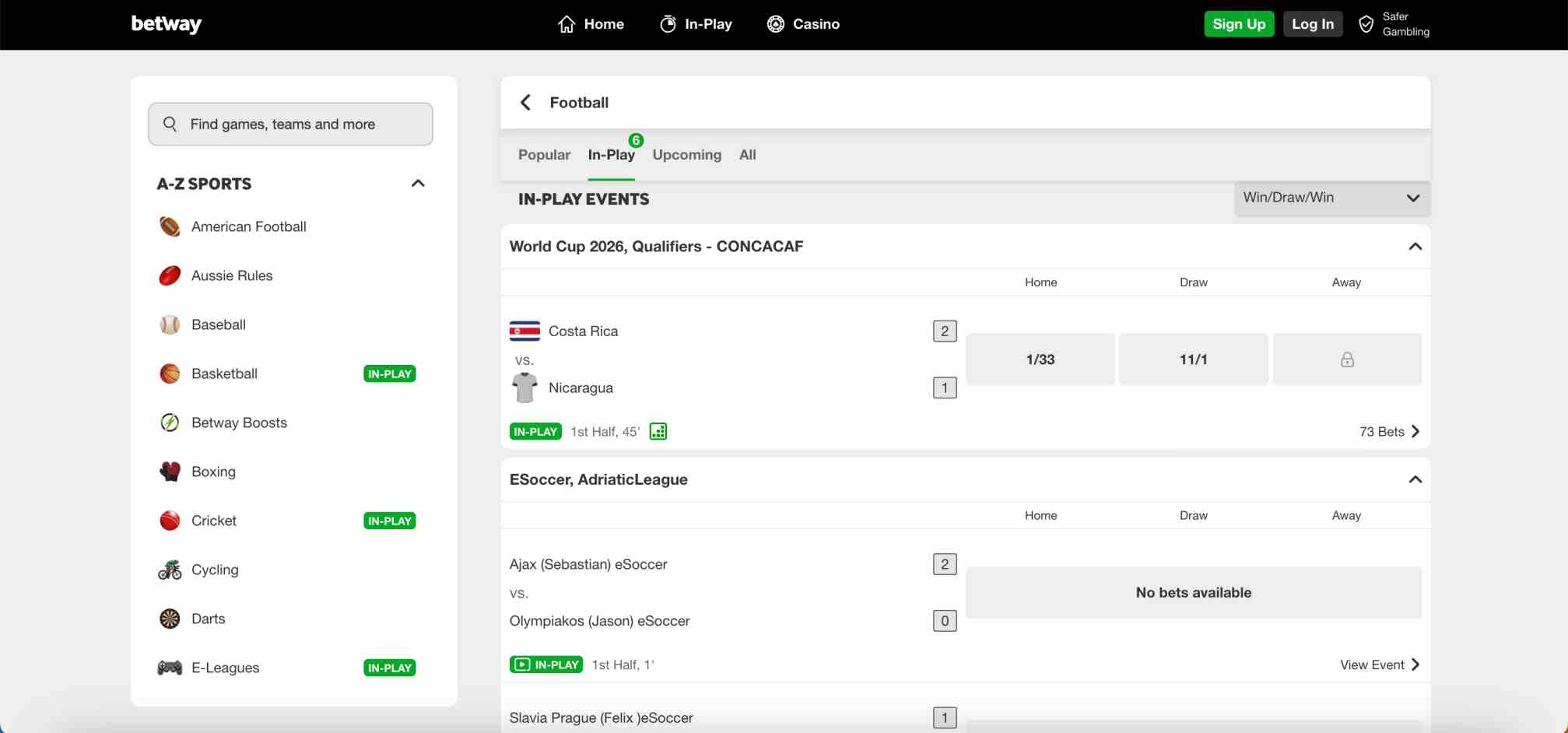The image size is (1568, 733).
Task: Click the Betway Boosts icon
Action: 170,423
